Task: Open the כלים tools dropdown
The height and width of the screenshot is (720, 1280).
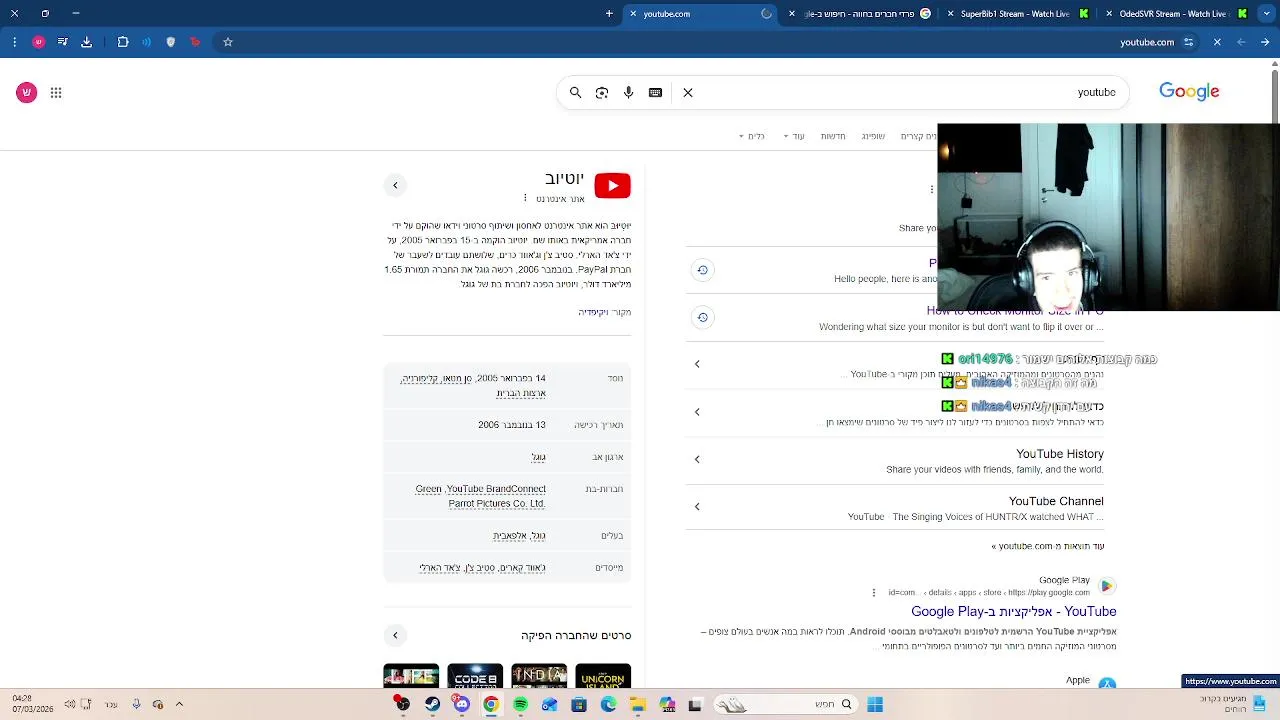Action: click(751, 136)
